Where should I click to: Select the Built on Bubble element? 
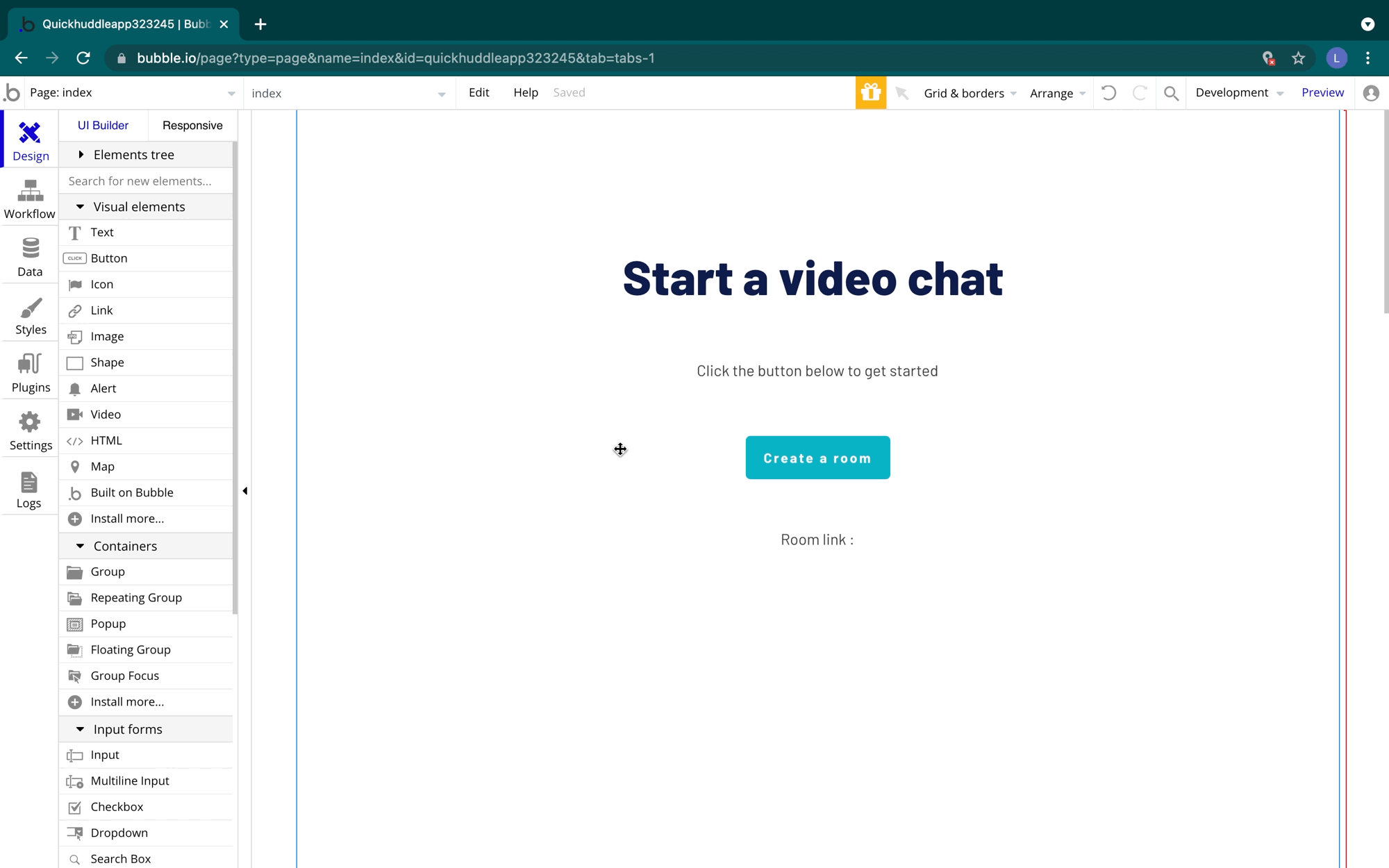click(146, 493)
